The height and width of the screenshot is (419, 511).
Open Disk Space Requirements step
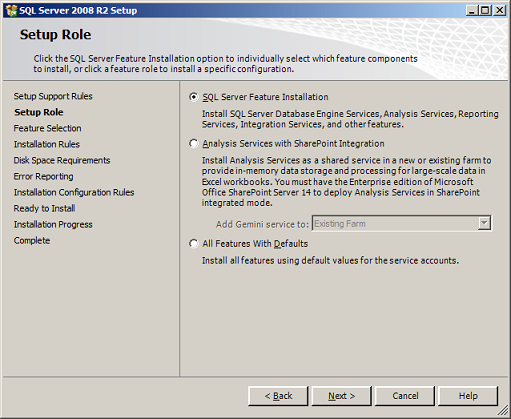coord(62,160)
